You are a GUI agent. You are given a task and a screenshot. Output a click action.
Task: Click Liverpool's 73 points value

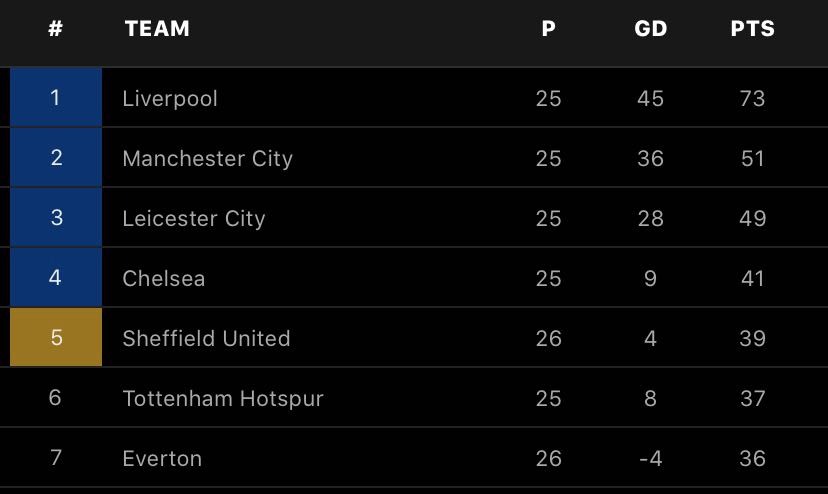pyautogui.click(x=752, y=98)
